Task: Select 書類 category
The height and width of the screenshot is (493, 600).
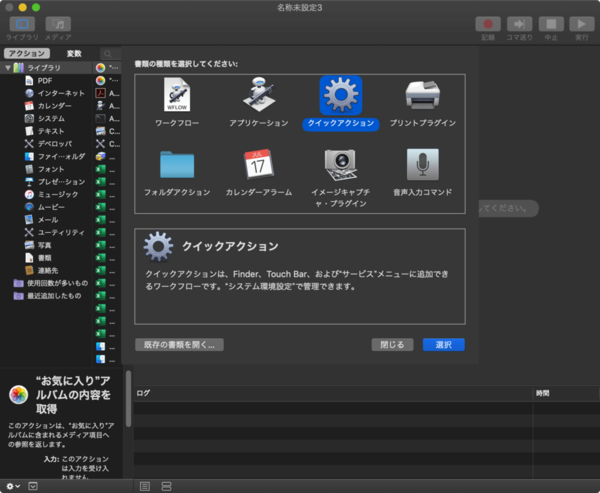Action: pyautogui.click(x=46, y=257)
